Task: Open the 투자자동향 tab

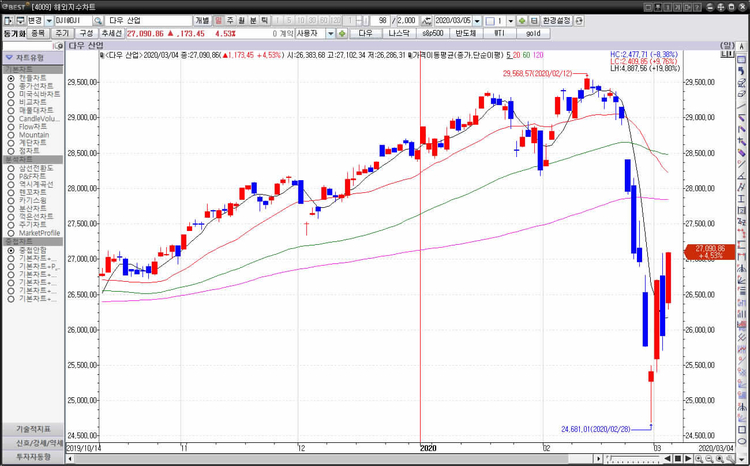Action: [33, 457]
